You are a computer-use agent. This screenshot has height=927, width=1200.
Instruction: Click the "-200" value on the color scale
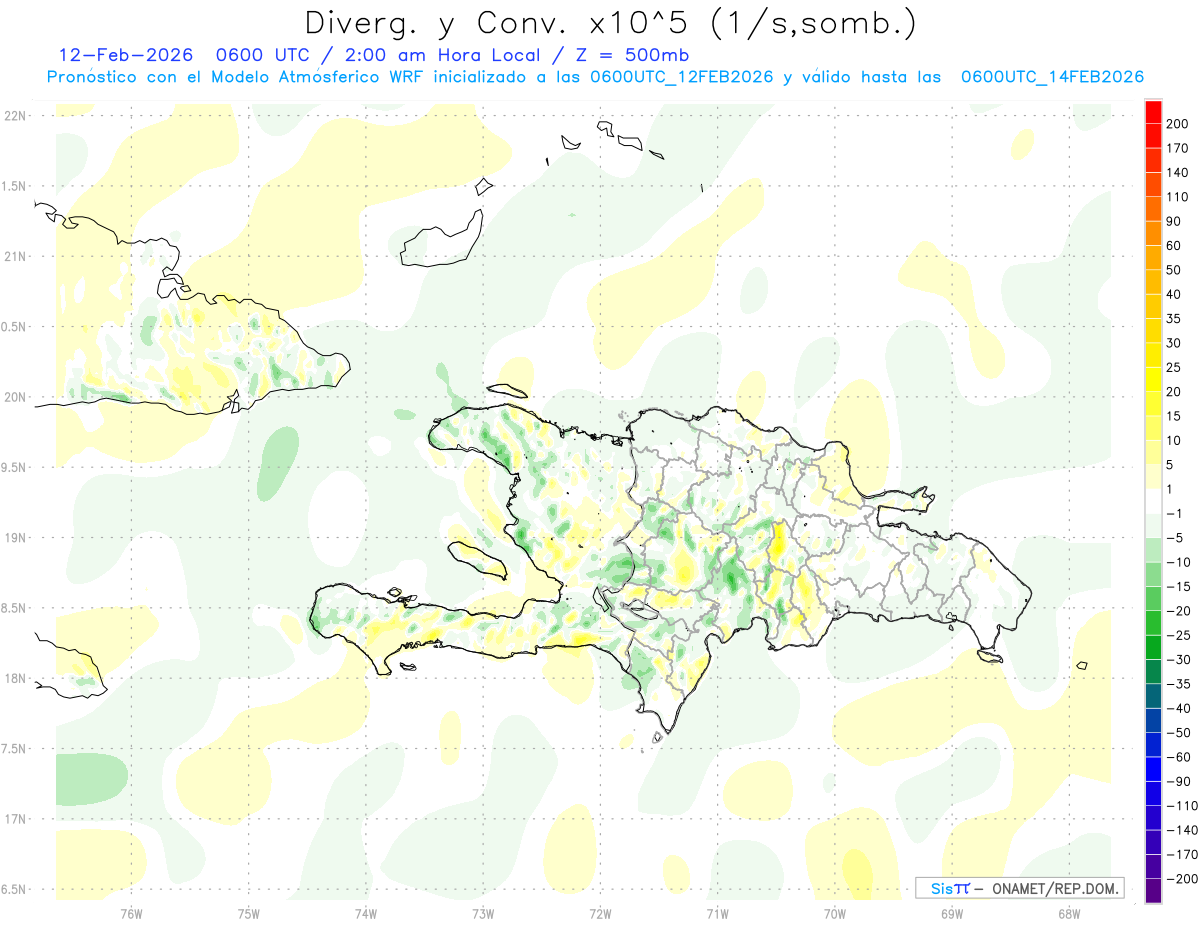coord(1182,880)
